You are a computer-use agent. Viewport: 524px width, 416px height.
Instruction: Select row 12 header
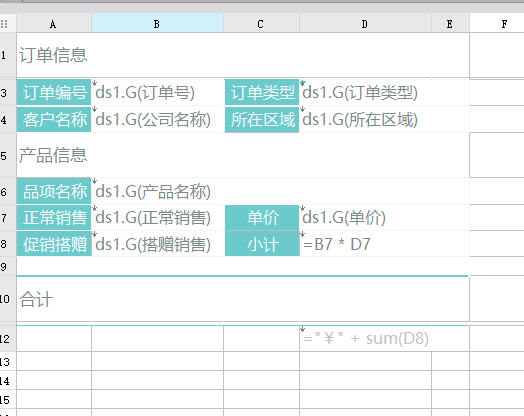pos(8,339)
